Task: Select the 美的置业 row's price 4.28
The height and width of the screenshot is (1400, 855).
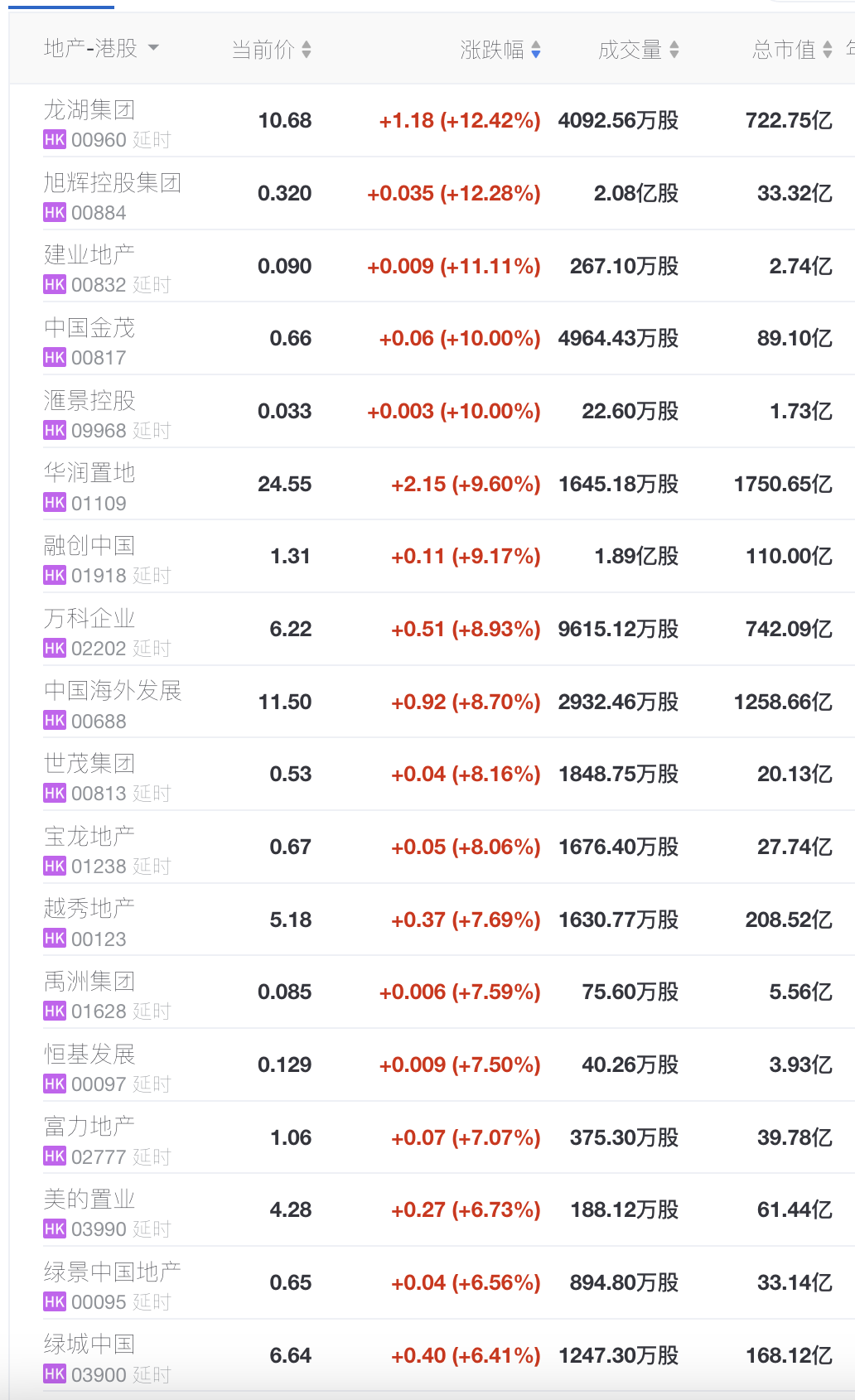Action: point(290,1209)
